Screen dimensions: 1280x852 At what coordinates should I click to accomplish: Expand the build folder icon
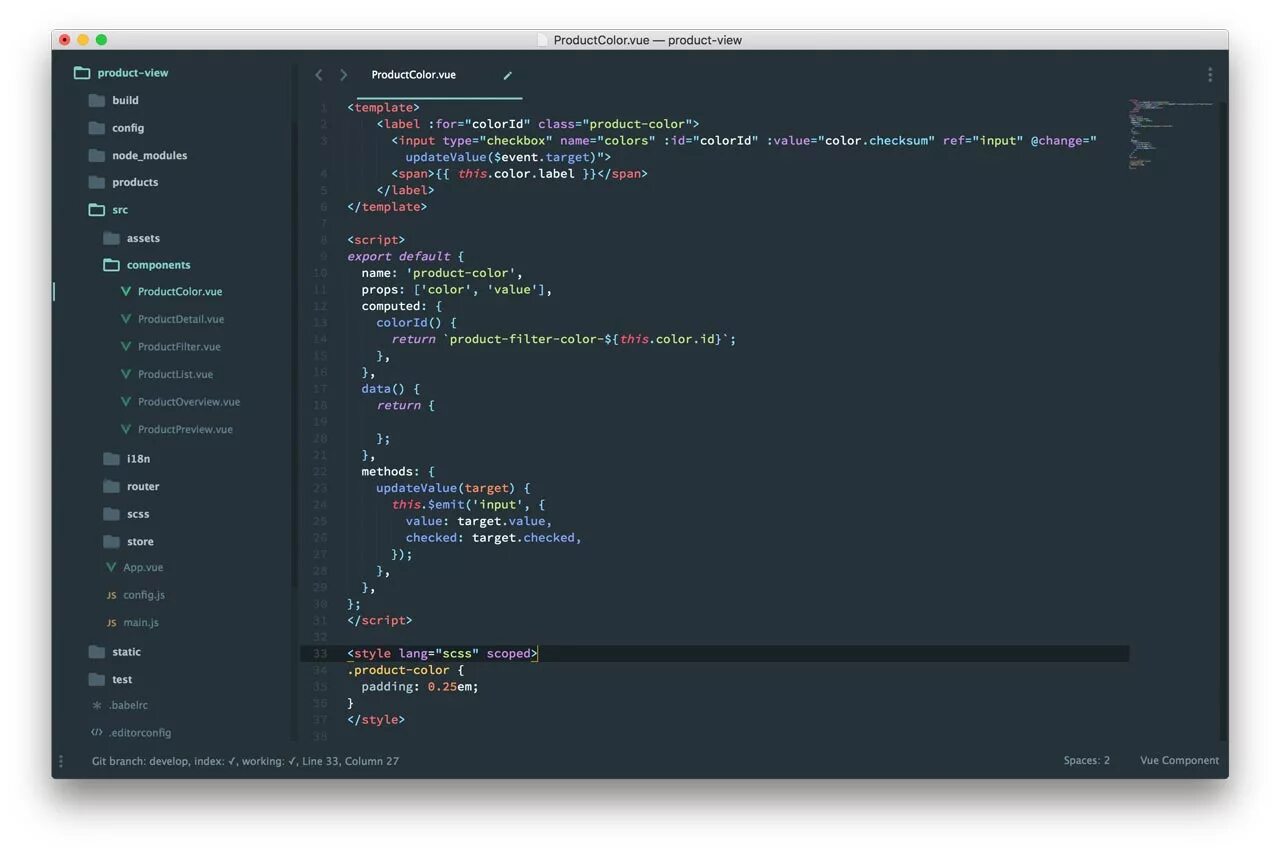(x=96, y=100)
